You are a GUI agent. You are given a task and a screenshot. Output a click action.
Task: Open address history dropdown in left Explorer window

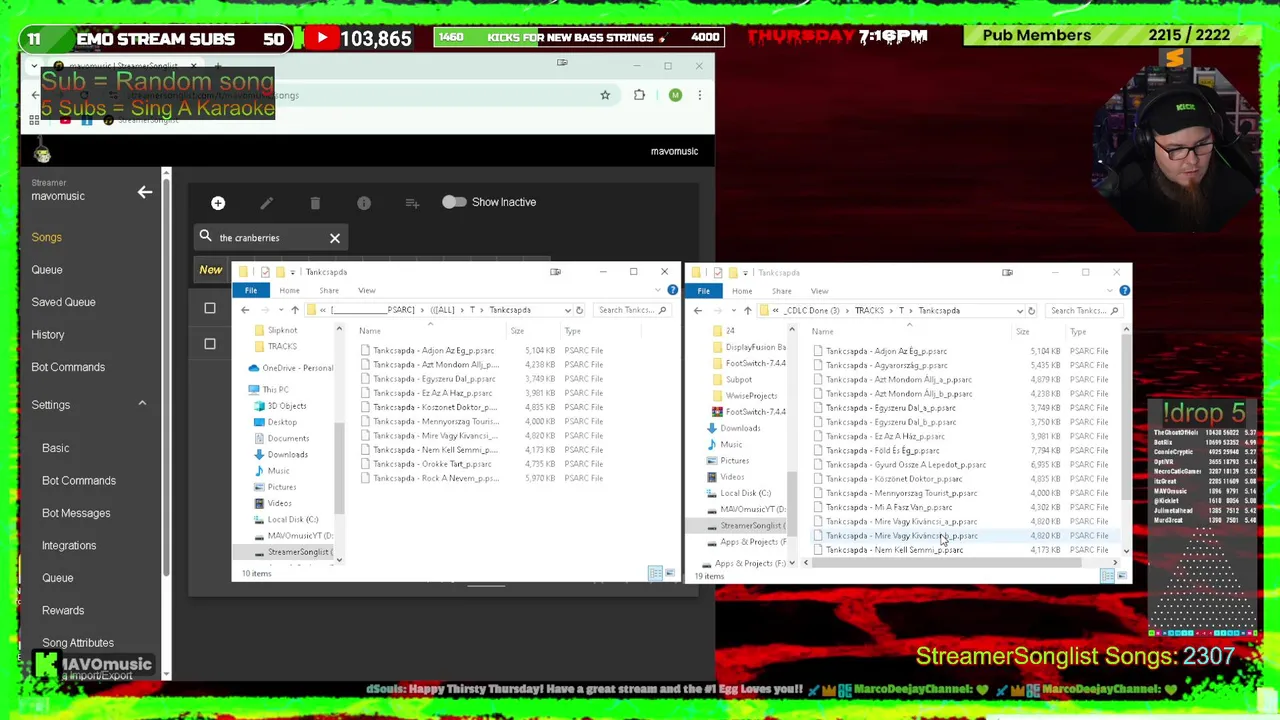(x=568, y=310)
